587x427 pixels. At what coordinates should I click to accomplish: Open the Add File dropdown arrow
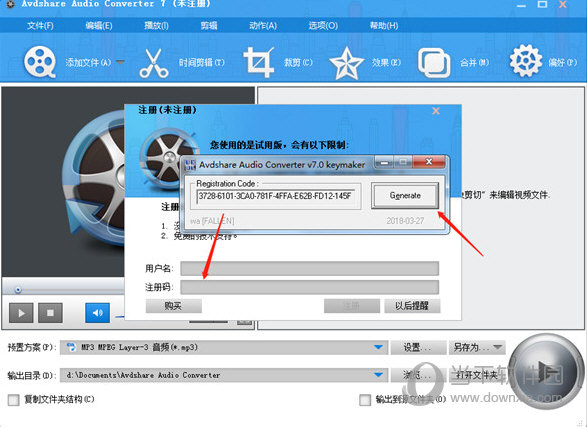point(120,62)
